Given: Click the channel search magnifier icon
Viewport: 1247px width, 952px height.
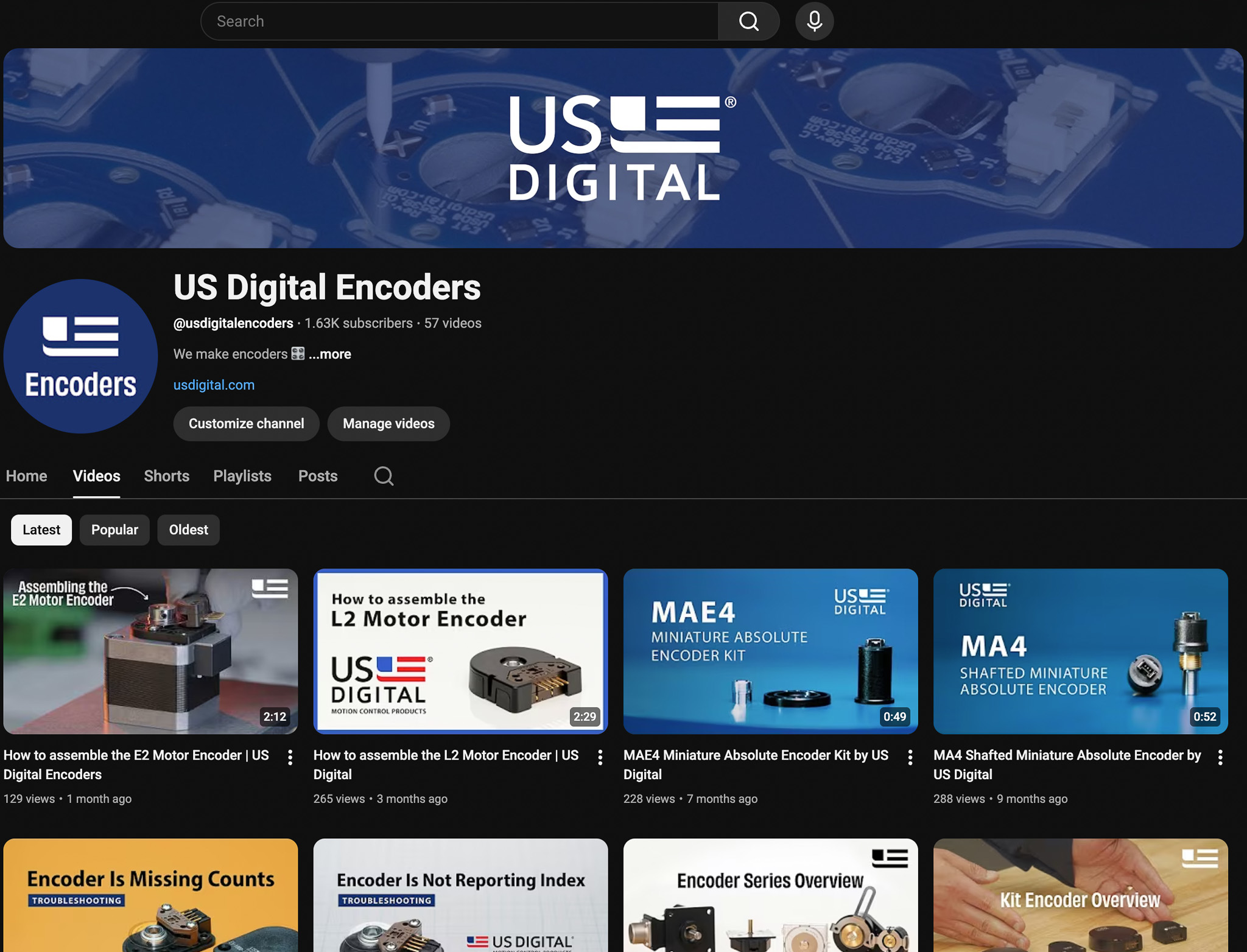Looking at the screenshot, I should [x=384, y=476].
